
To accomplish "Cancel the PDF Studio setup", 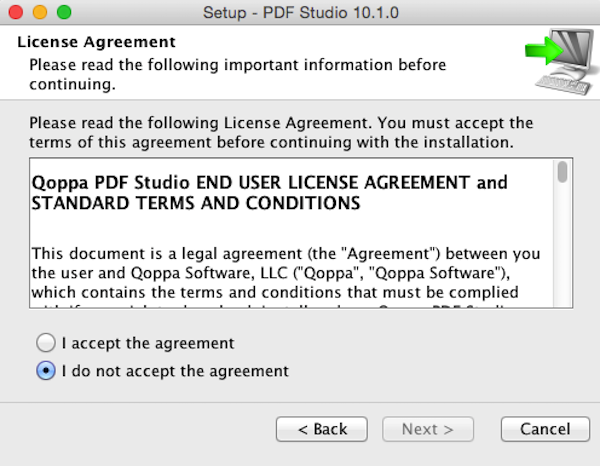I will click(x=545, y=429).
